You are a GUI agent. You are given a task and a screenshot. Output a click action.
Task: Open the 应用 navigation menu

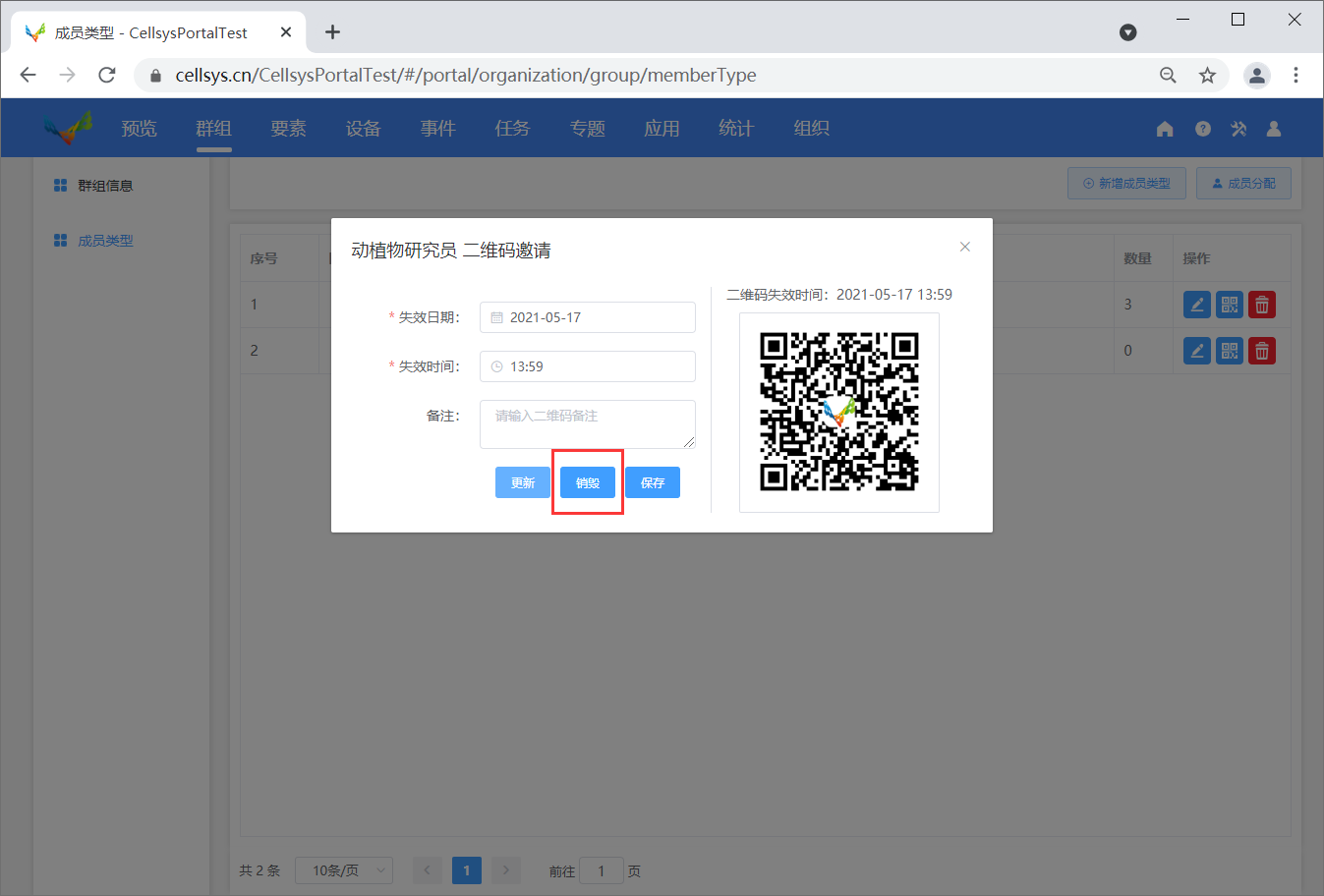(x=662, y=129)
